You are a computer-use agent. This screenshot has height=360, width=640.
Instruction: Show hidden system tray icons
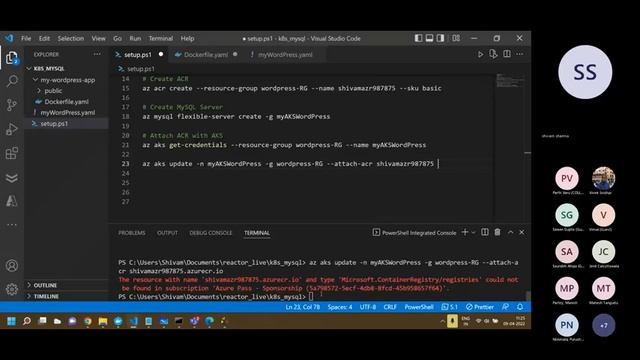442,322
